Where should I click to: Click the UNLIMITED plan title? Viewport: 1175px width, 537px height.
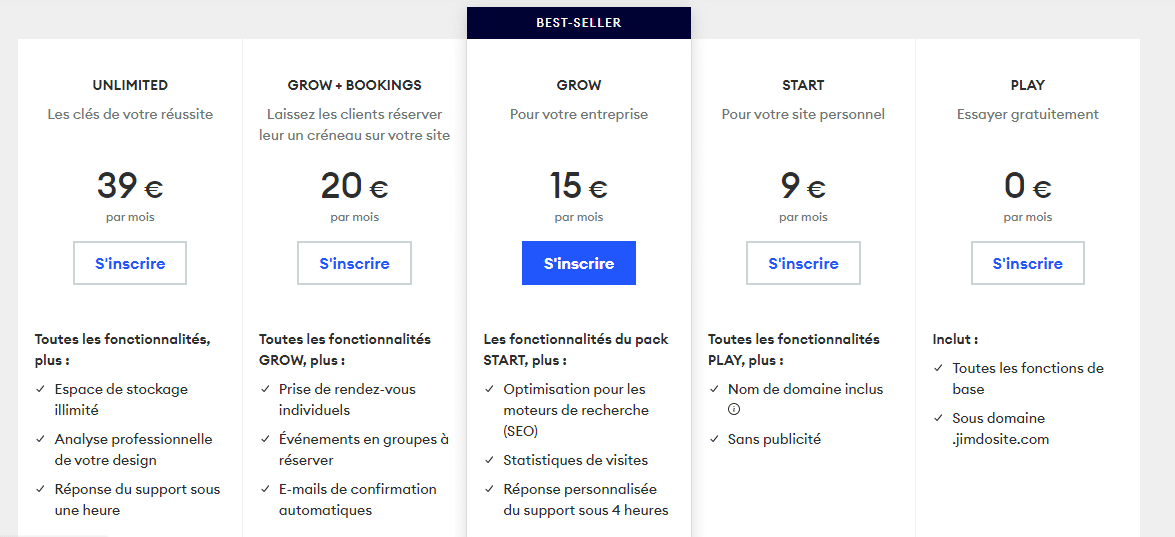coord(130,85)
